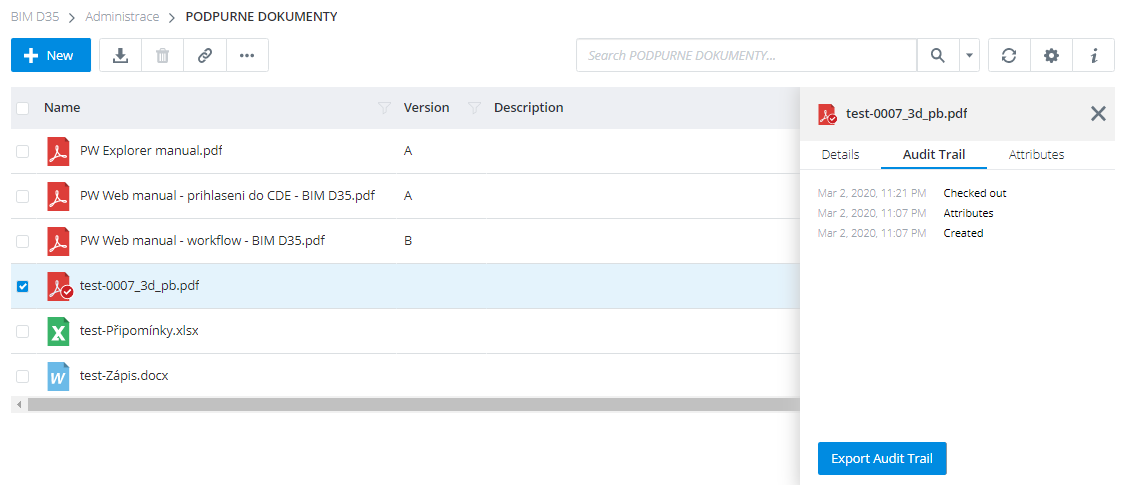
Task: Click the Search PODPURNE DOKUMENTY field
Action: pos(746,56)
